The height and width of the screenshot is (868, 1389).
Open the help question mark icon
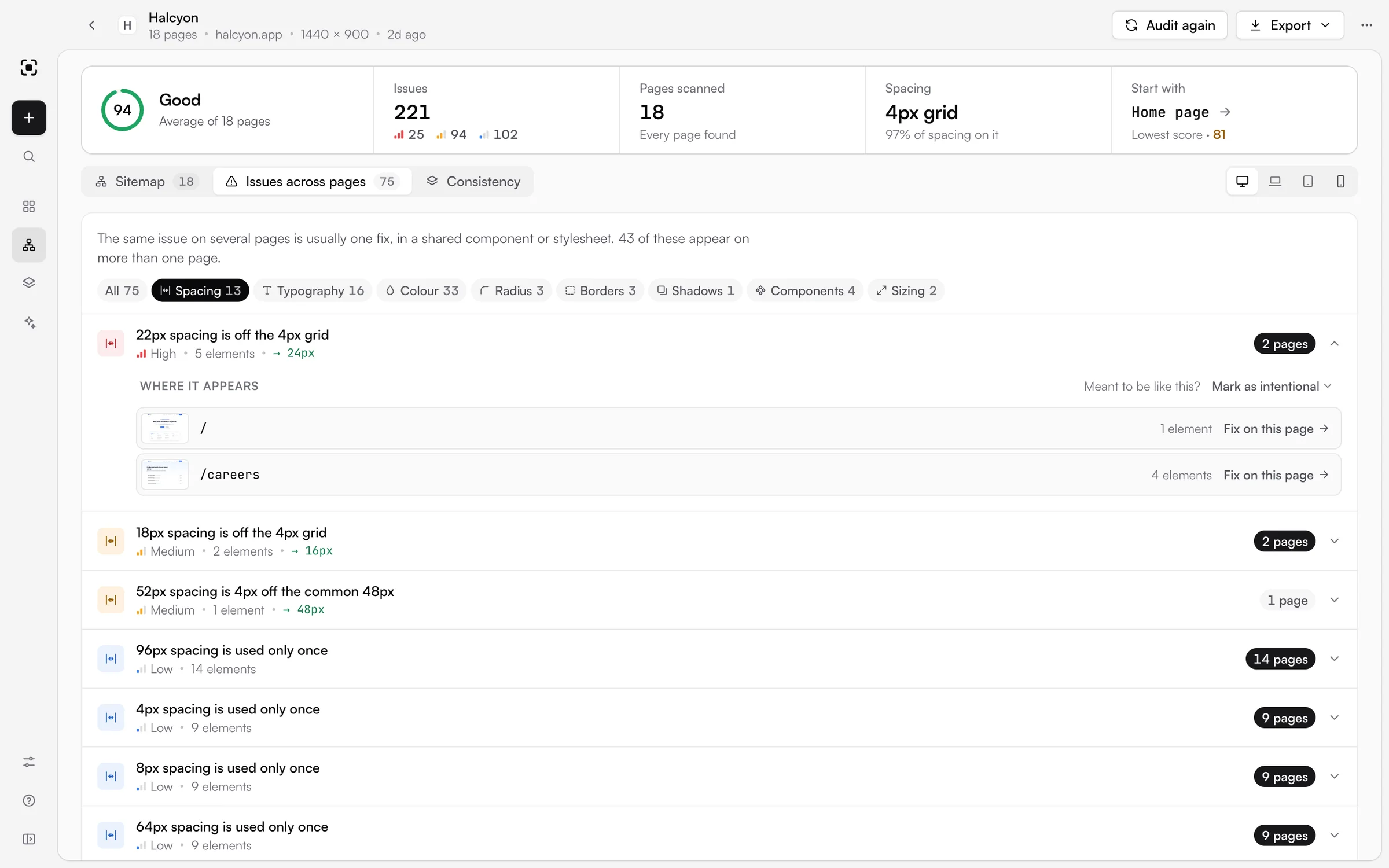[29, 801]
